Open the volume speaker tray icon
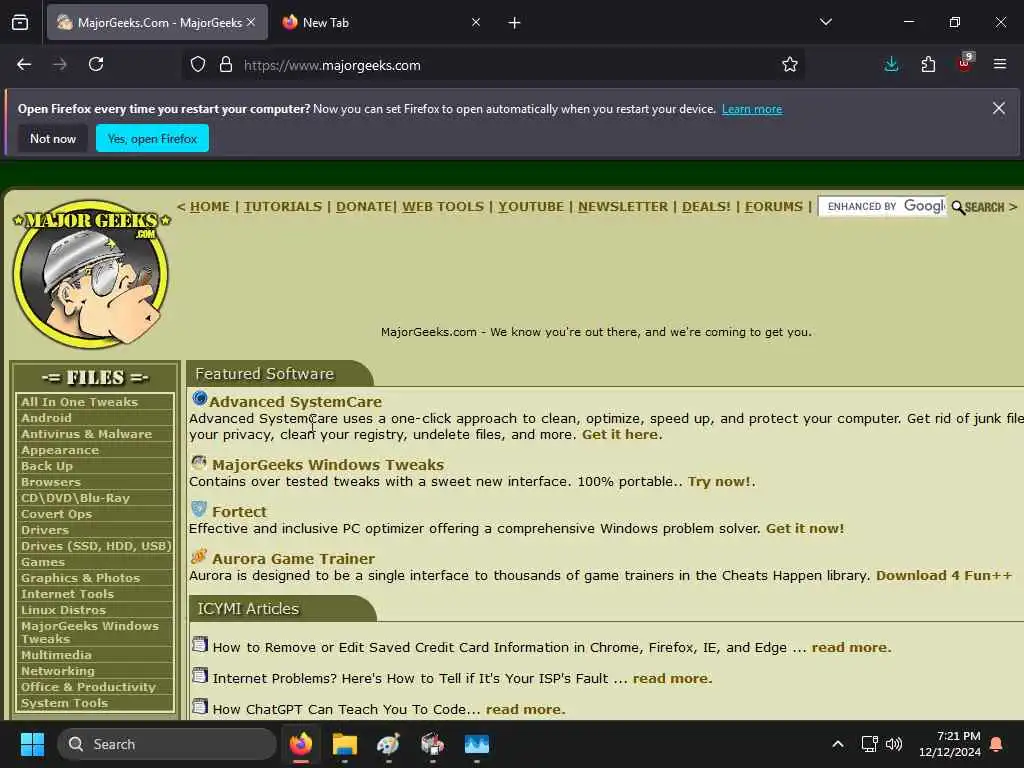This screenshot has height=768, width=1024. (x=893, y=744)
